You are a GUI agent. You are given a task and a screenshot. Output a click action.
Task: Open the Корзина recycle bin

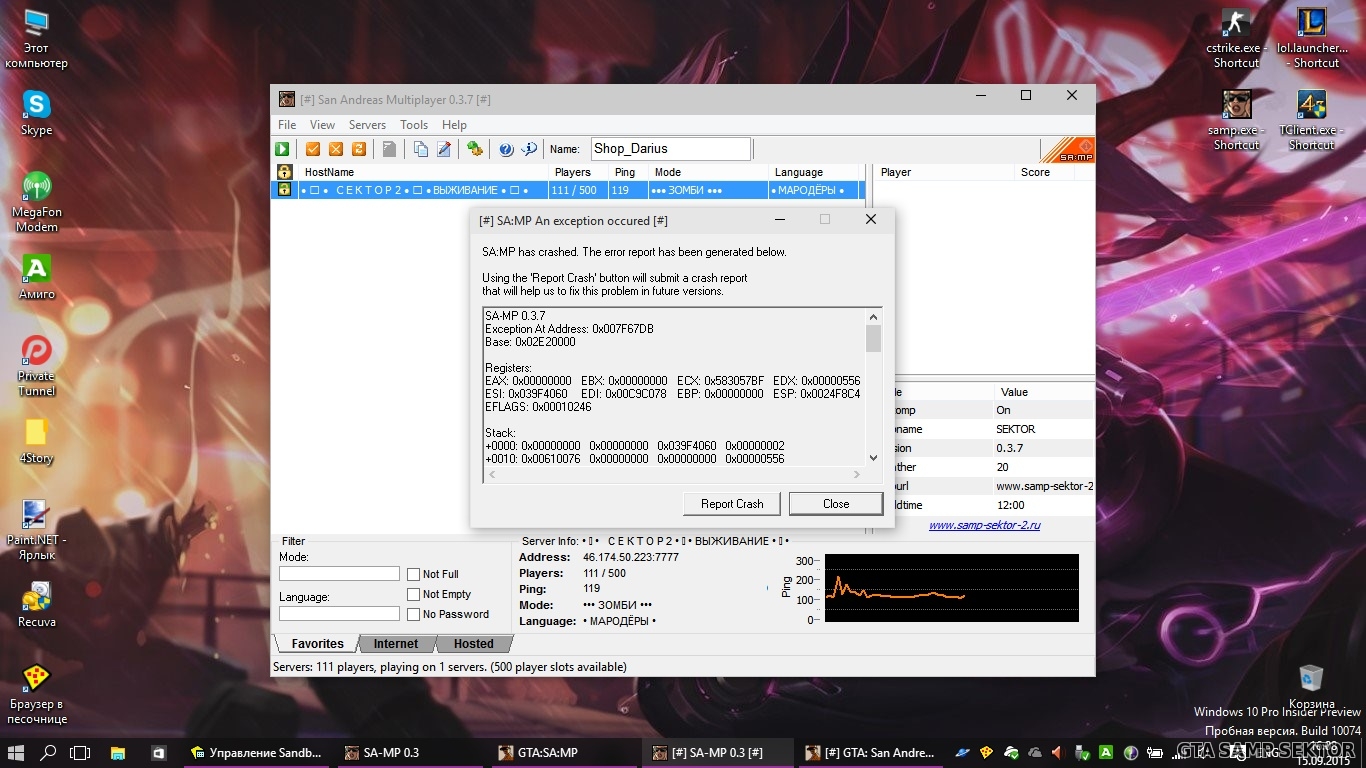[1311, 686]
